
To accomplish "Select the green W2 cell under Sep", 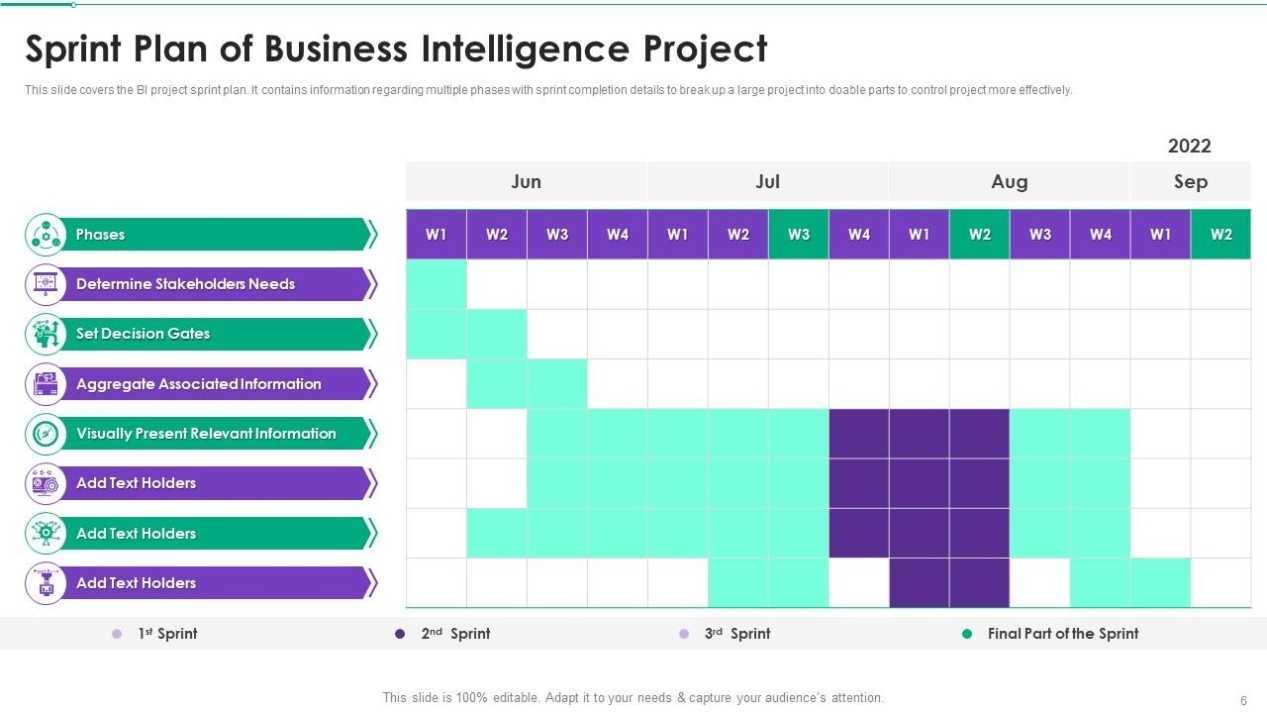I will click(1221, 234).
